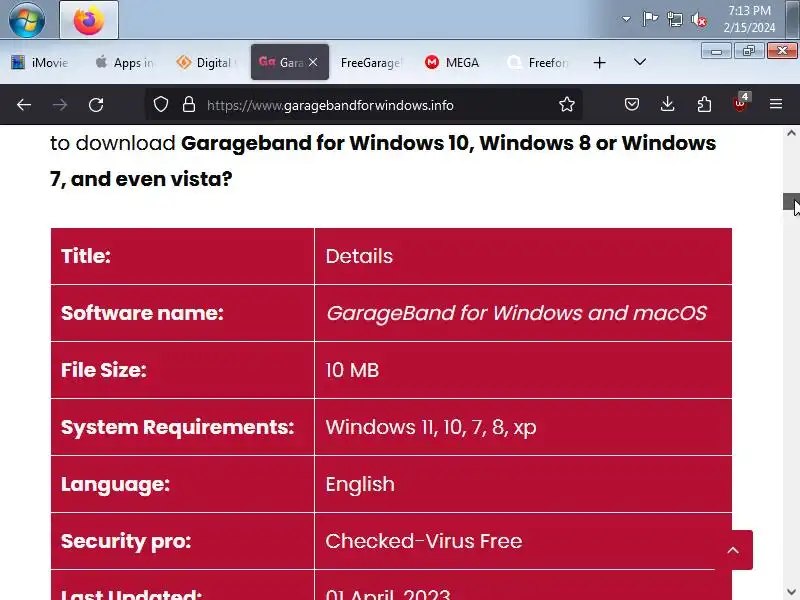Click the 'English' value
This screenshot has height=600, width=800.
[x=360, y=484]
